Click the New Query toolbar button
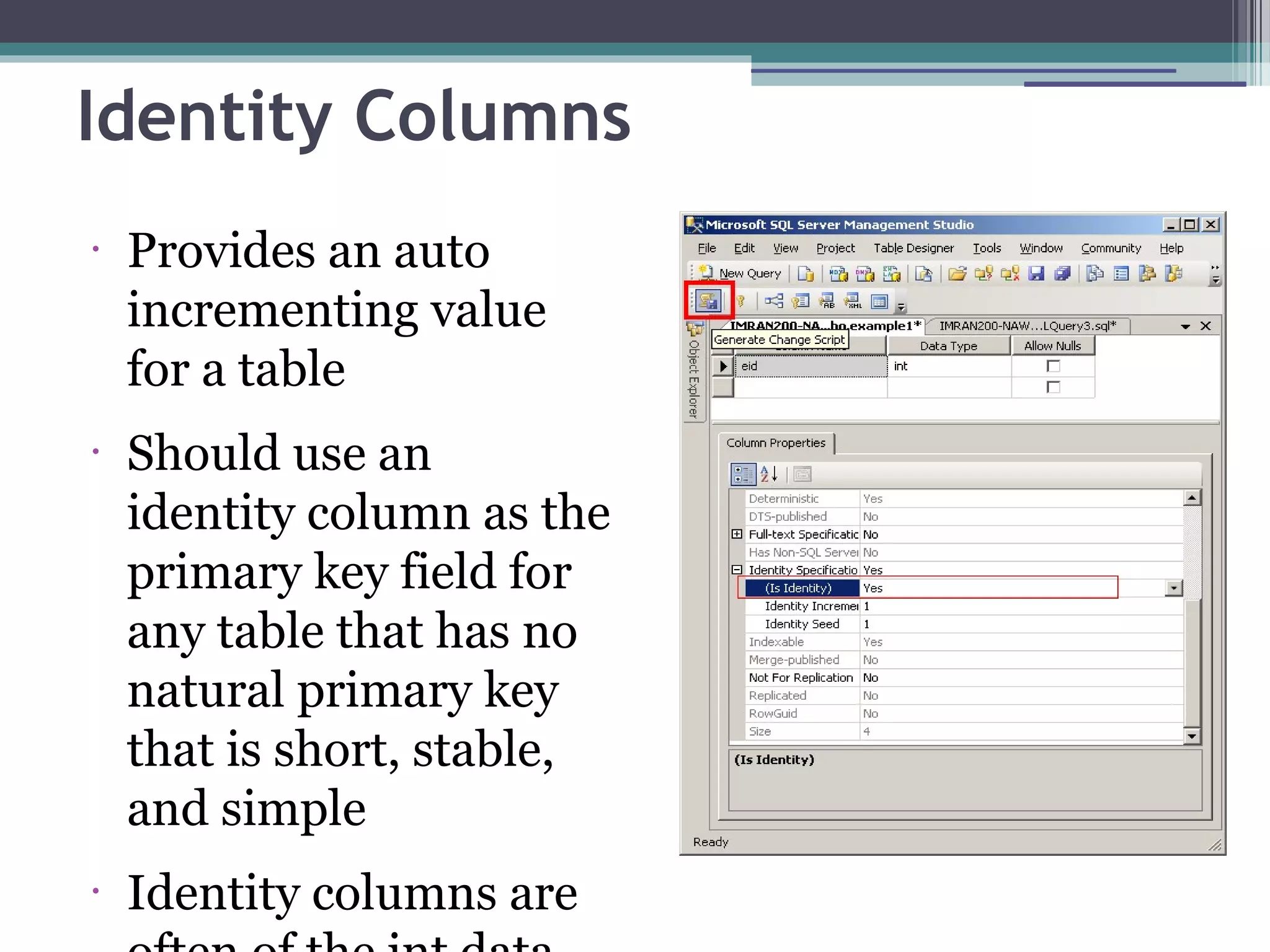1270x952 pixels. (x=739, y=273)
